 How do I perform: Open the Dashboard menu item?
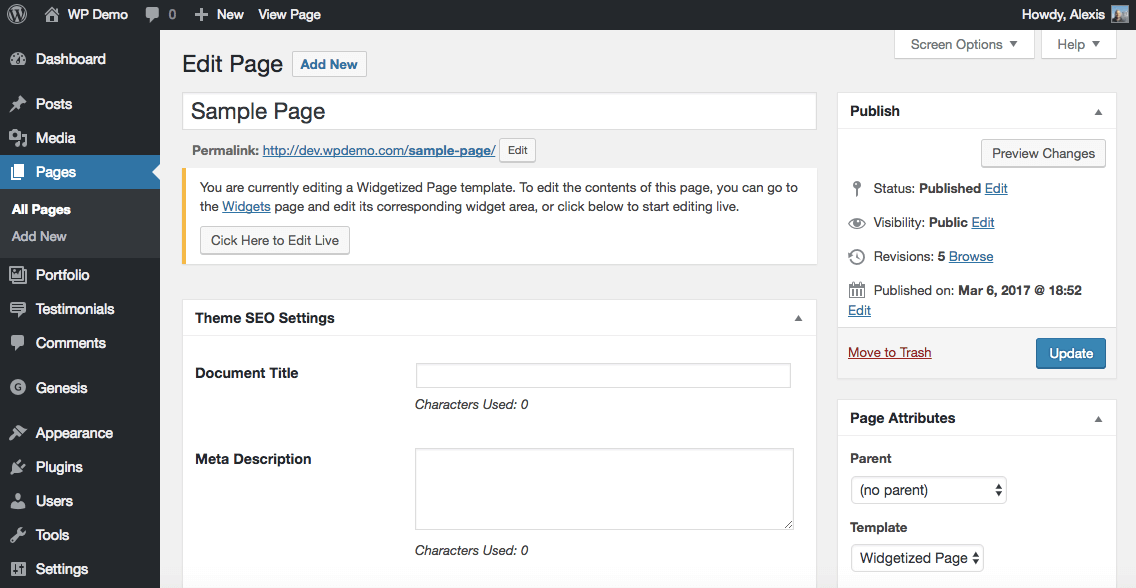(x=70, y=59)
